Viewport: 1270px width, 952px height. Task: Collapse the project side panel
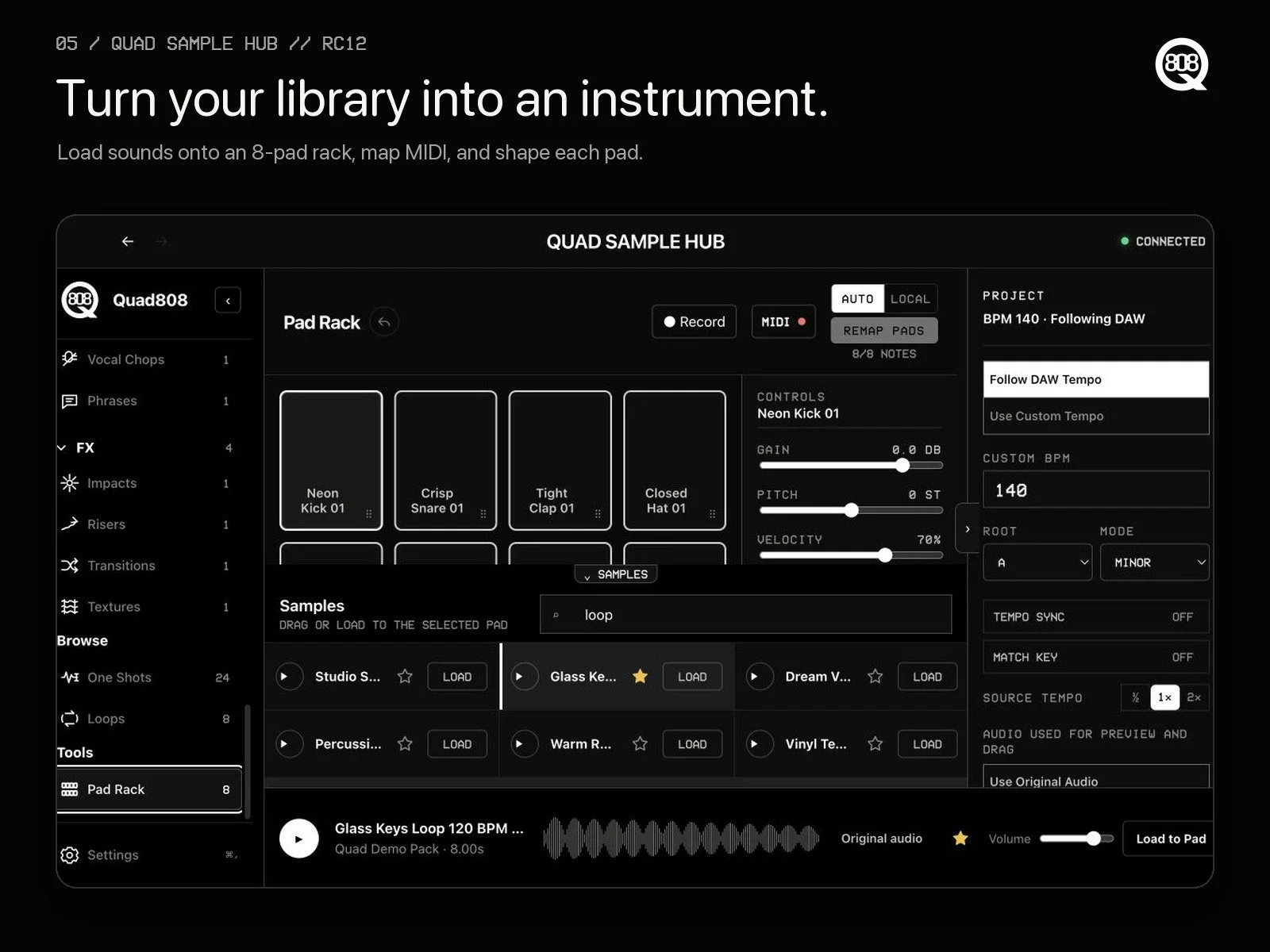tap(967, 528)
